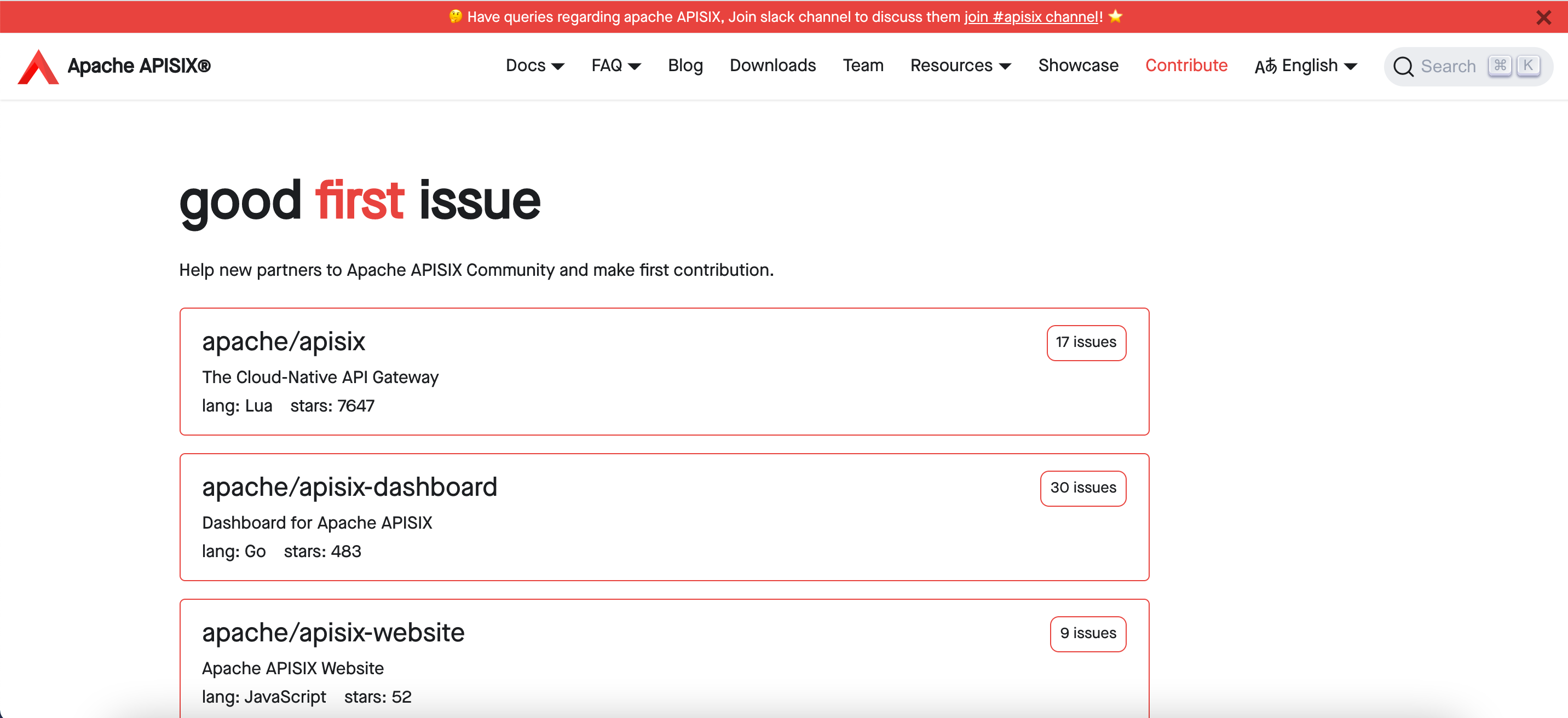
Task: Navigate to the Team page
Action: 862,66
